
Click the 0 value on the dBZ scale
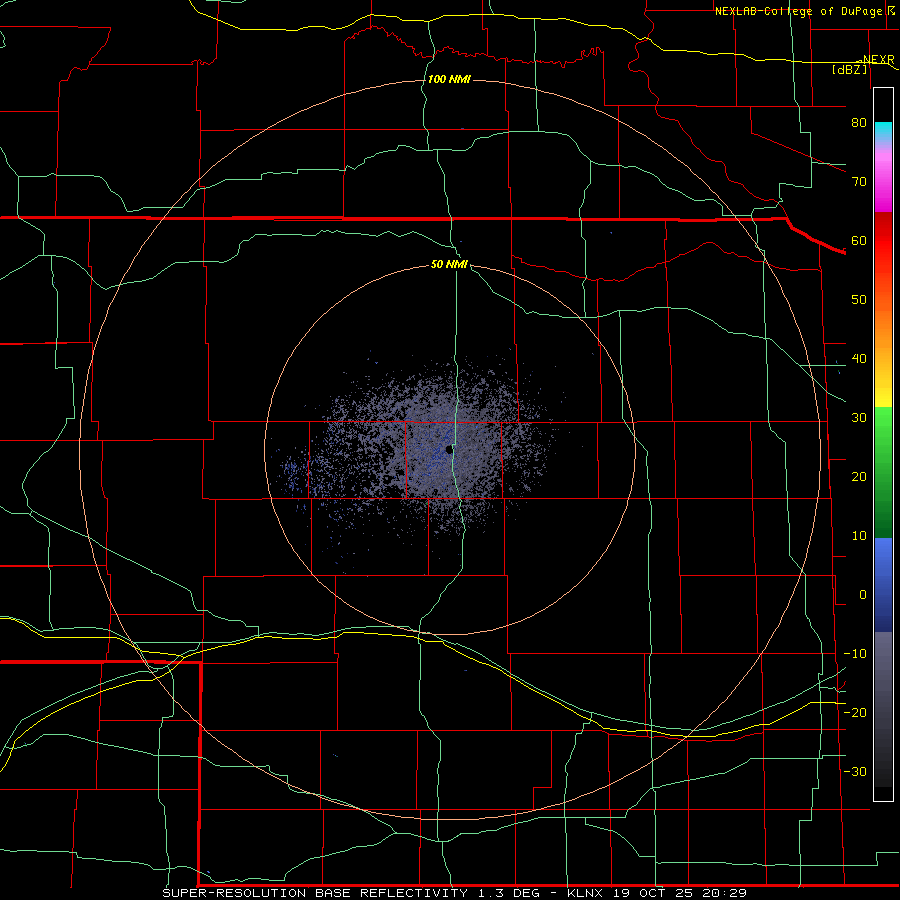pos(863,595)
